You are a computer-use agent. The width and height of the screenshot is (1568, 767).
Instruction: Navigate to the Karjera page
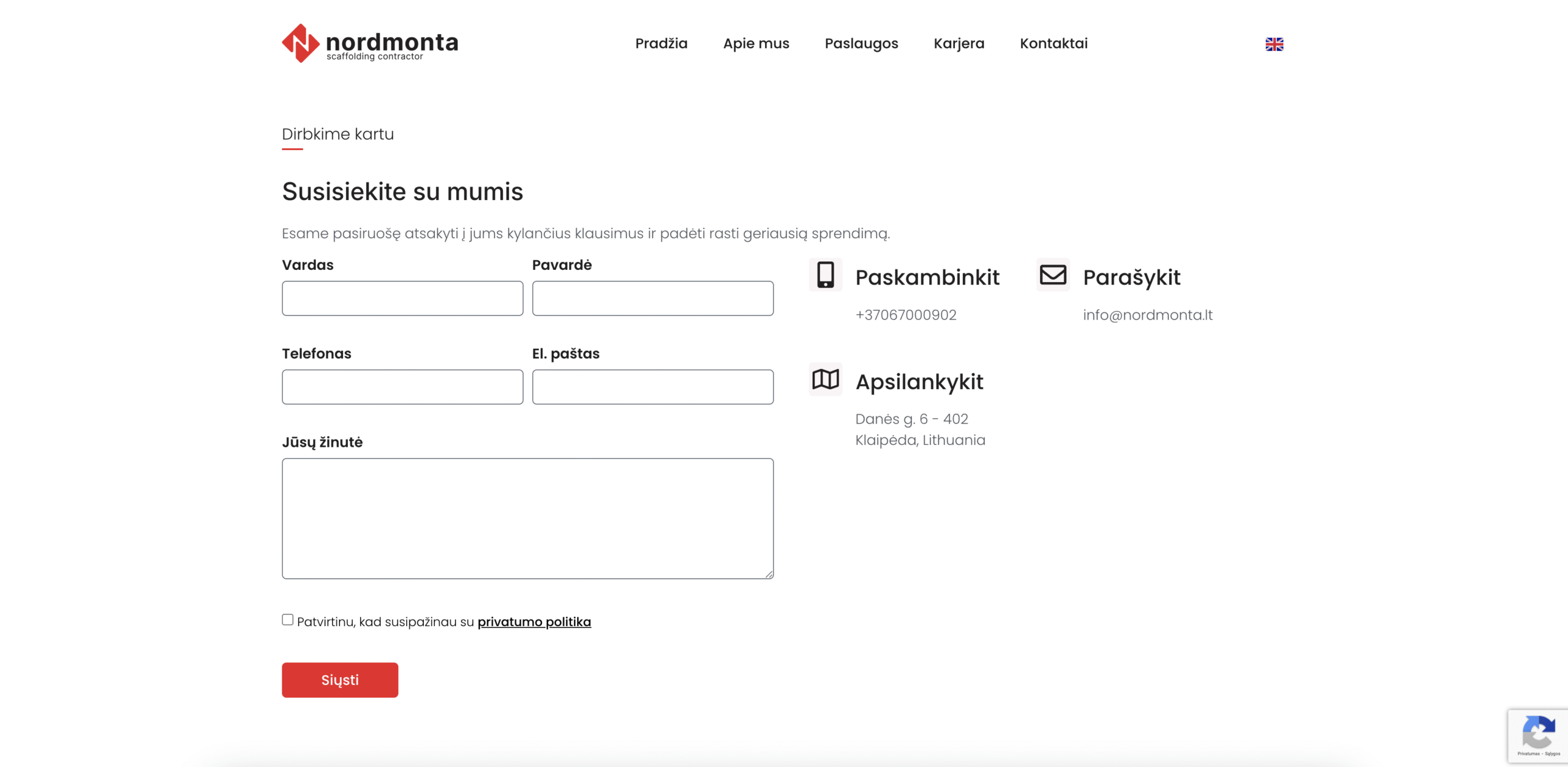[x=959, y=43]
